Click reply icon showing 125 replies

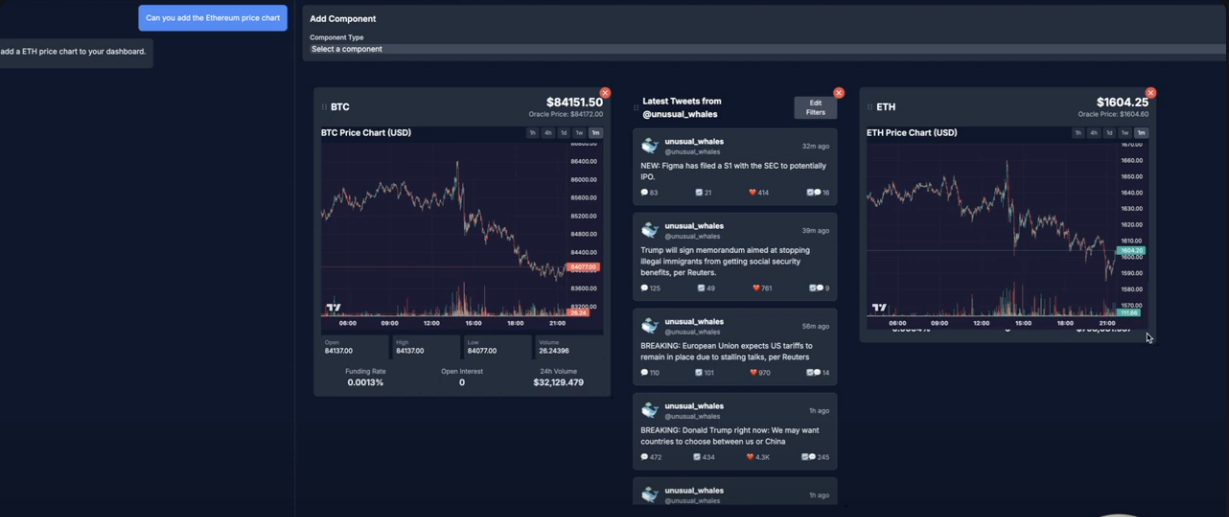coord(645,288)
